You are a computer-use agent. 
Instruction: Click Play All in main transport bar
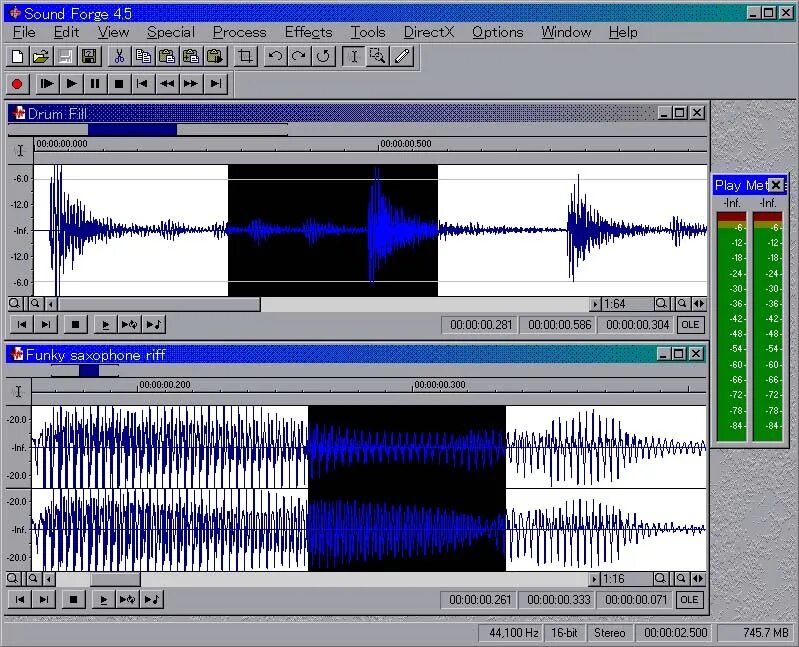47,84
